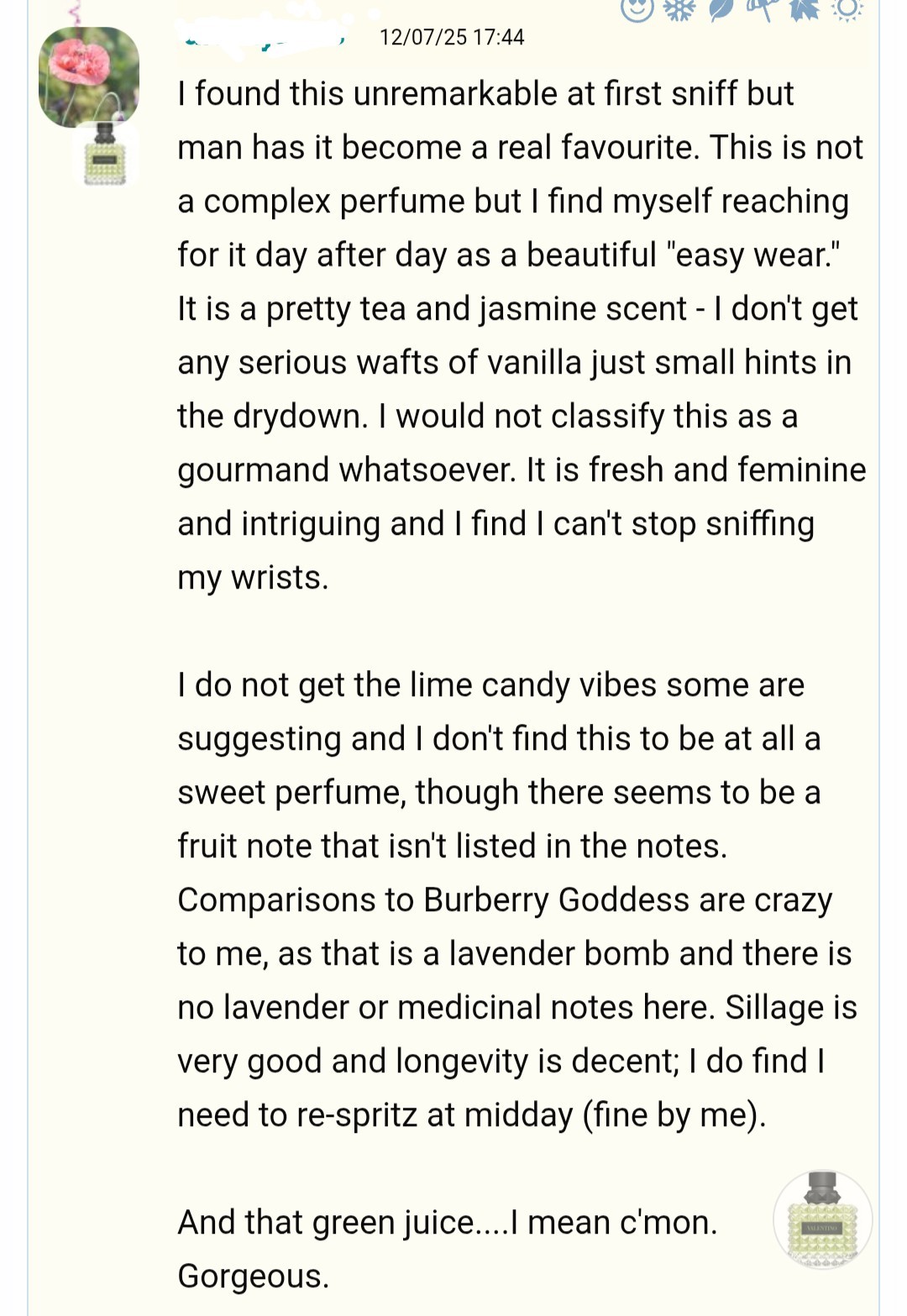The image size is (907, 1316).
Task: Click the smiley face love icon
Action: [637, 8]
